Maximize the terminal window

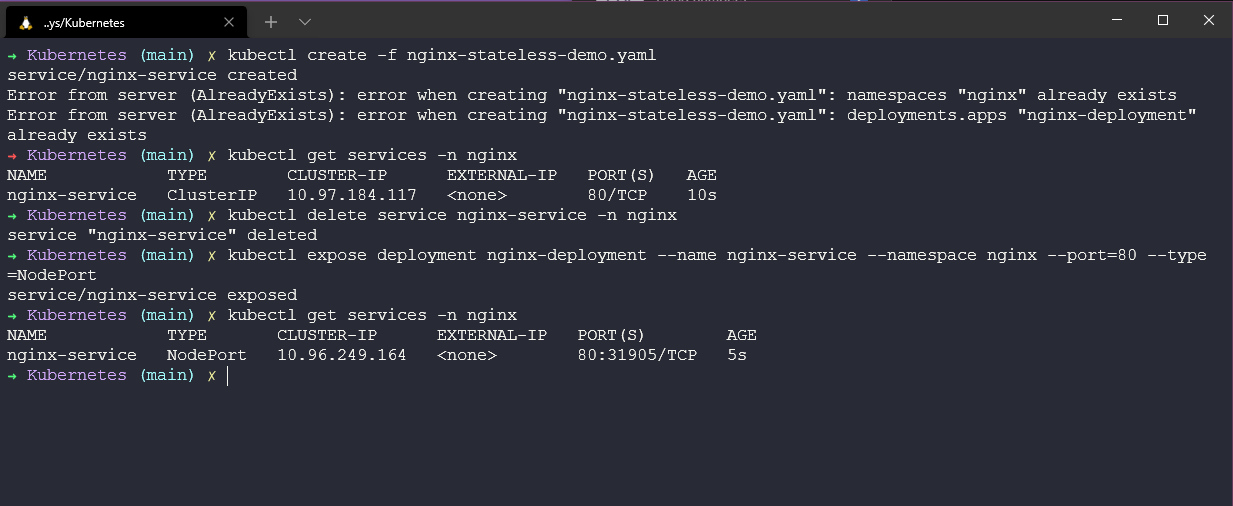click(1163, 20)
